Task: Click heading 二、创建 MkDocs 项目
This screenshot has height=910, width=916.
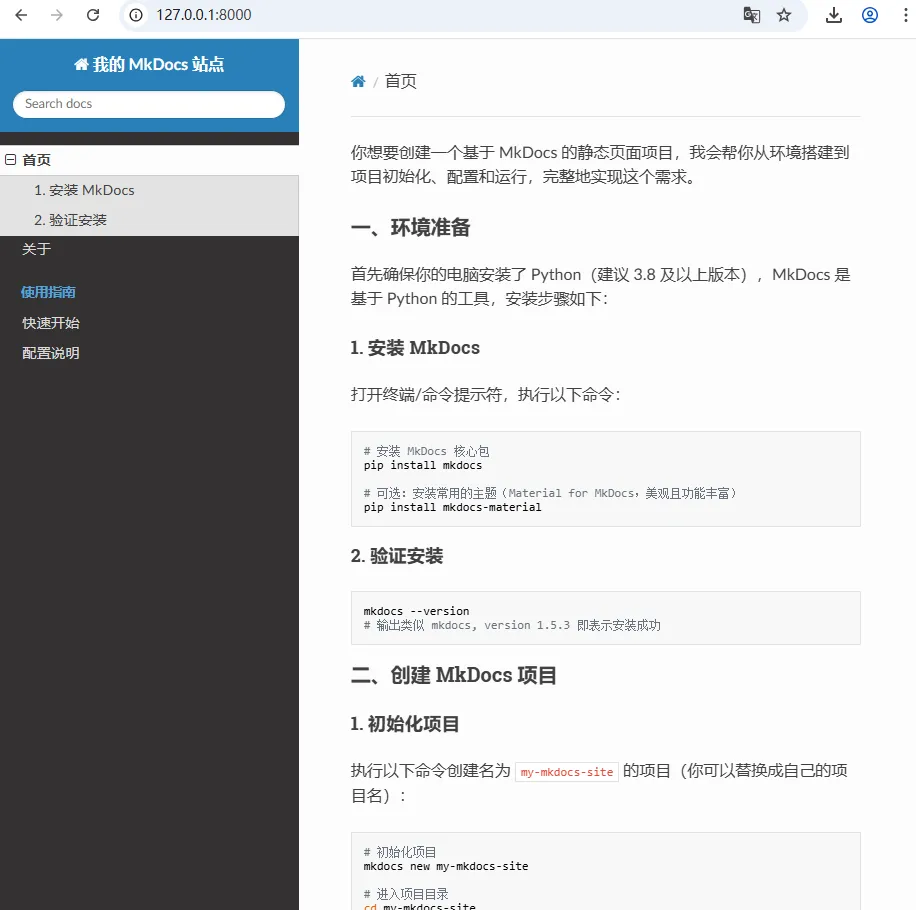Action: pos(453,675)
